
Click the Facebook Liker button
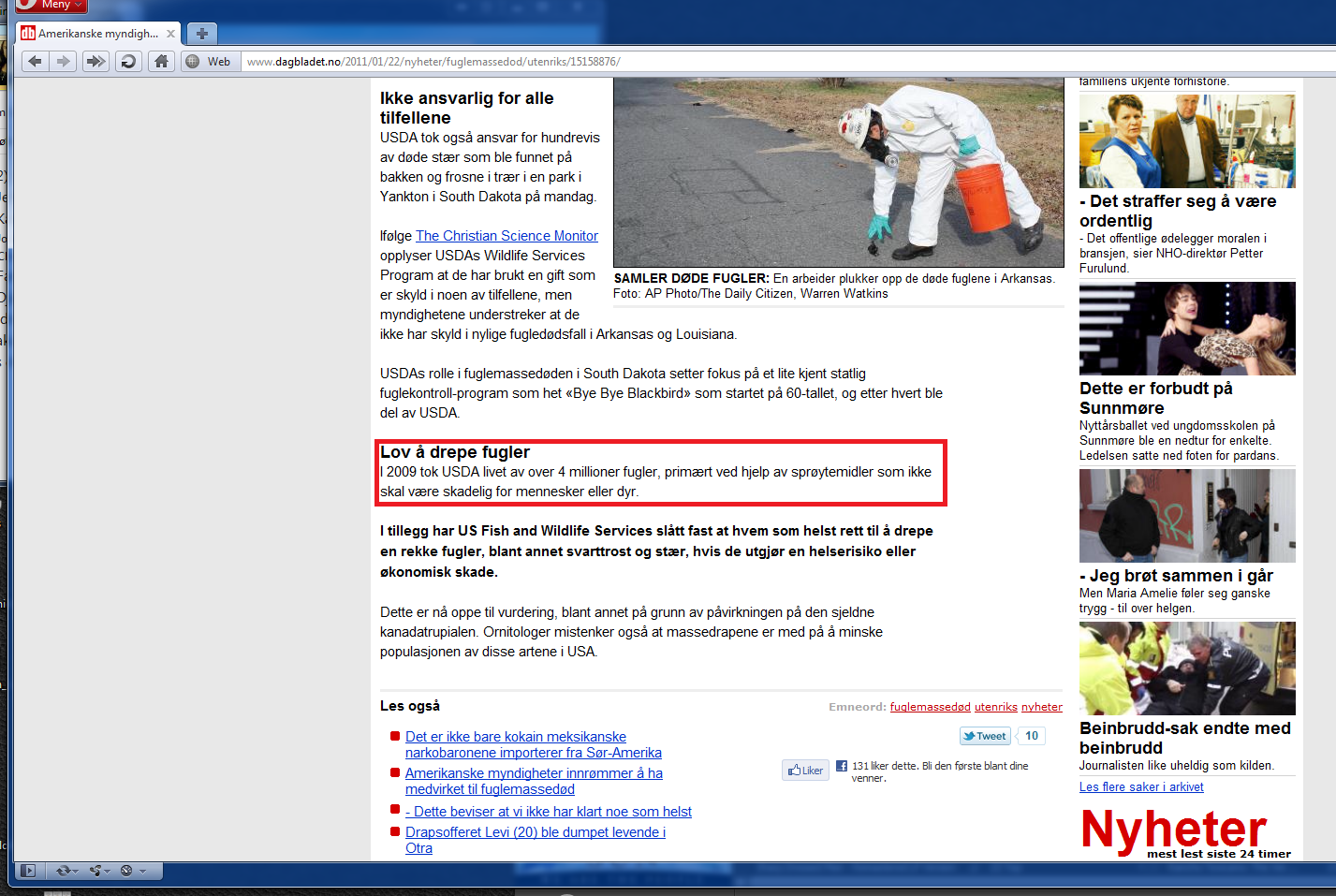[x=805, y=771]
